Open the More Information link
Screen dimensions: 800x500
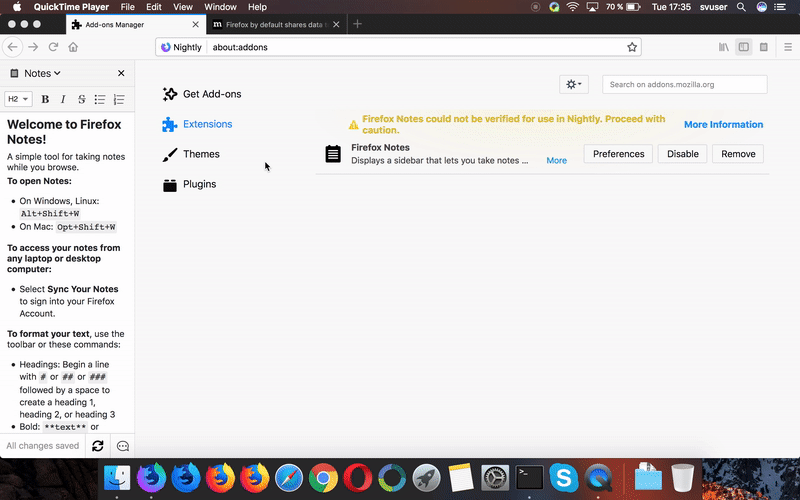(x=723, y=124)
